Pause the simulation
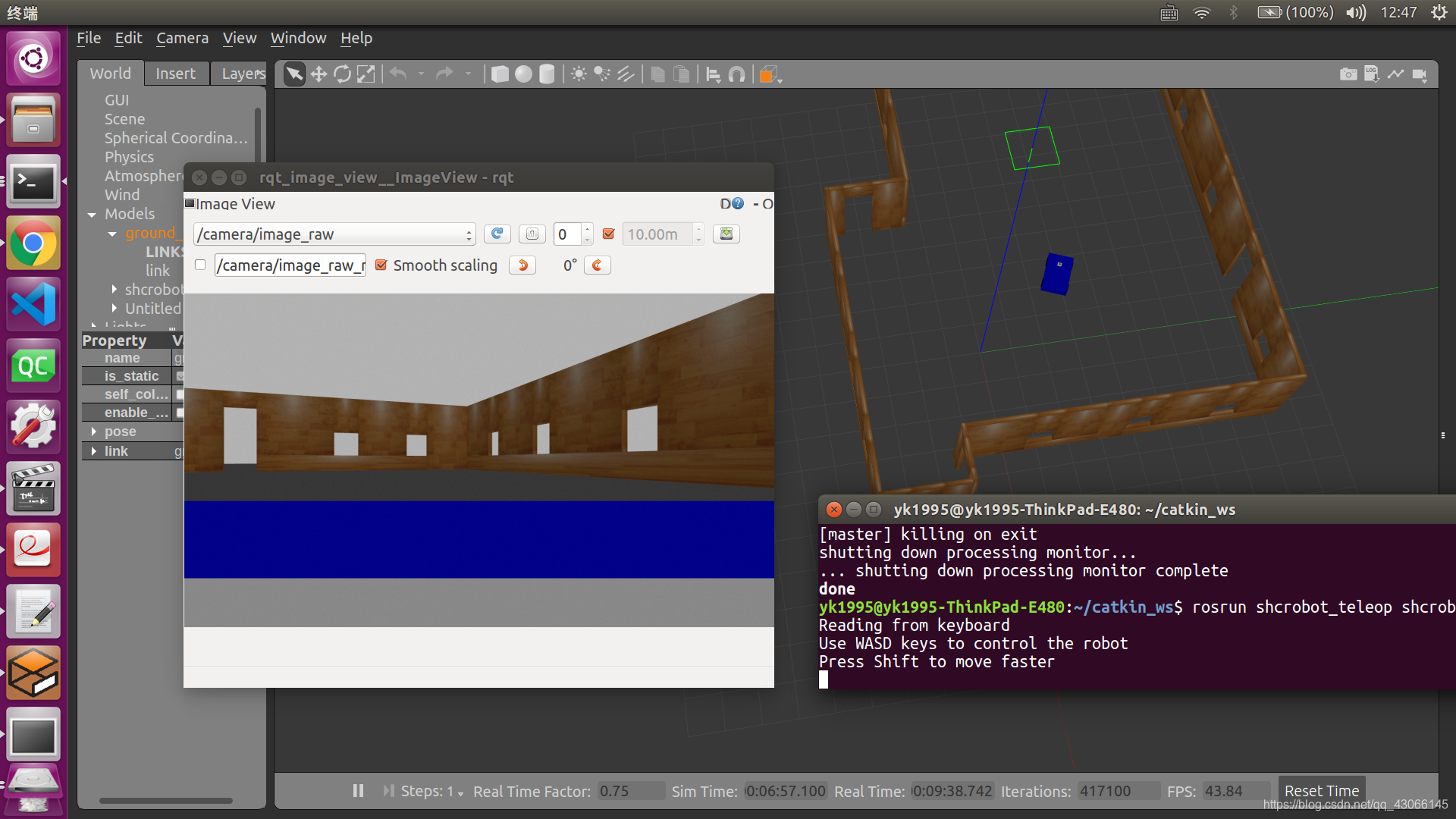The width and height of the screenshot is (1456, 819). [x=358, y=791]
